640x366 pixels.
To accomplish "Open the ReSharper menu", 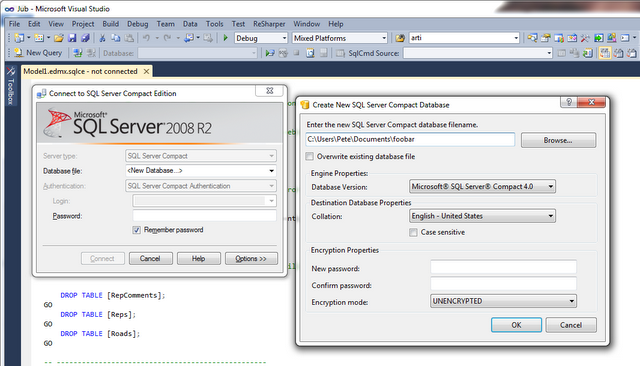I will tap(269, 24).
